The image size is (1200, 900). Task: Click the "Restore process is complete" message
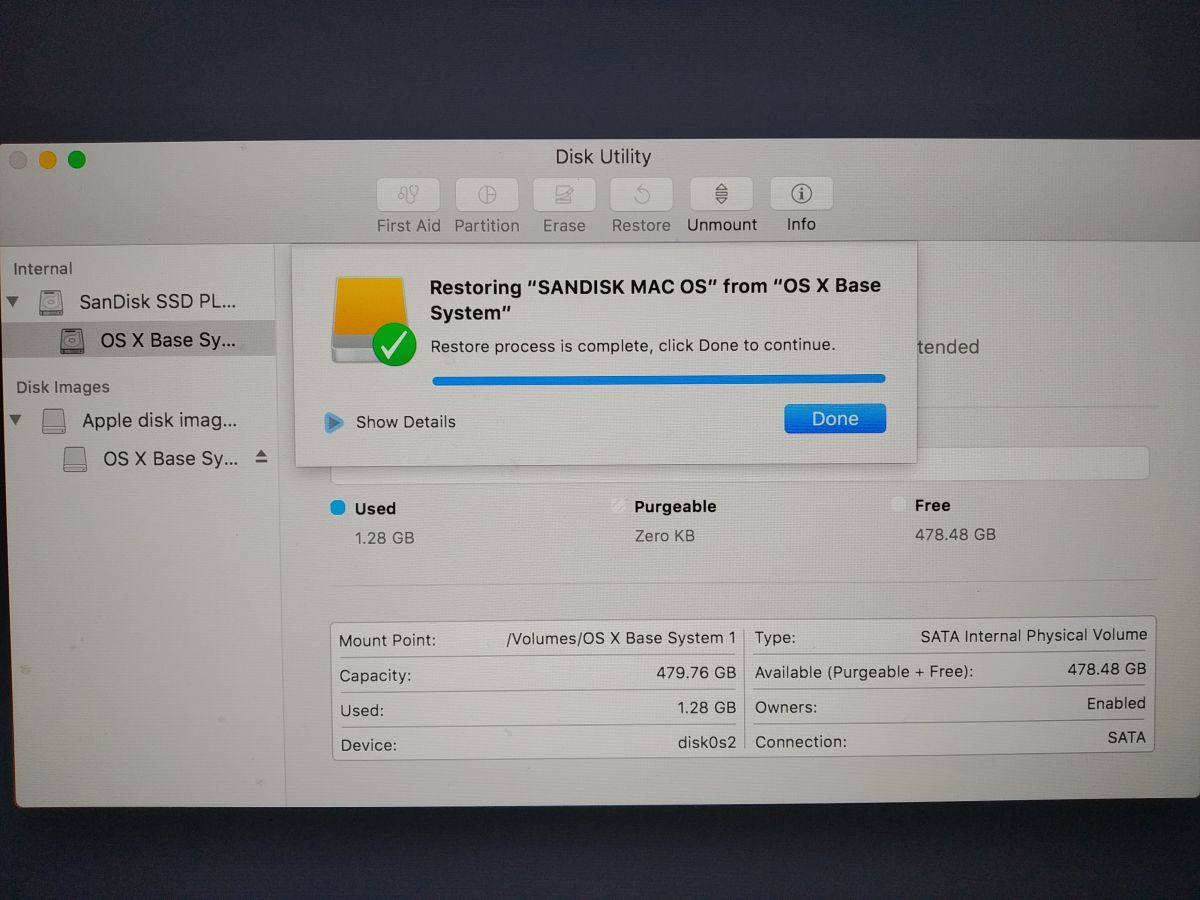pyautogui.click(x=632, y=345)
